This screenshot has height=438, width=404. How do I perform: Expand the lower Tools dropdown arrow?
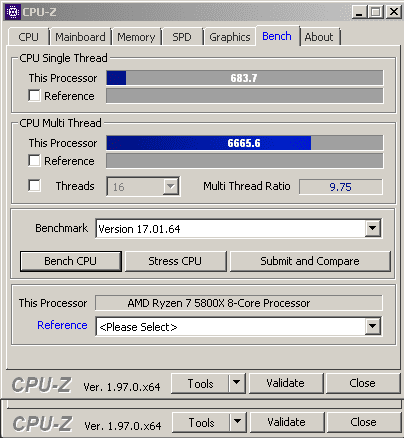(x=238, y=422)
